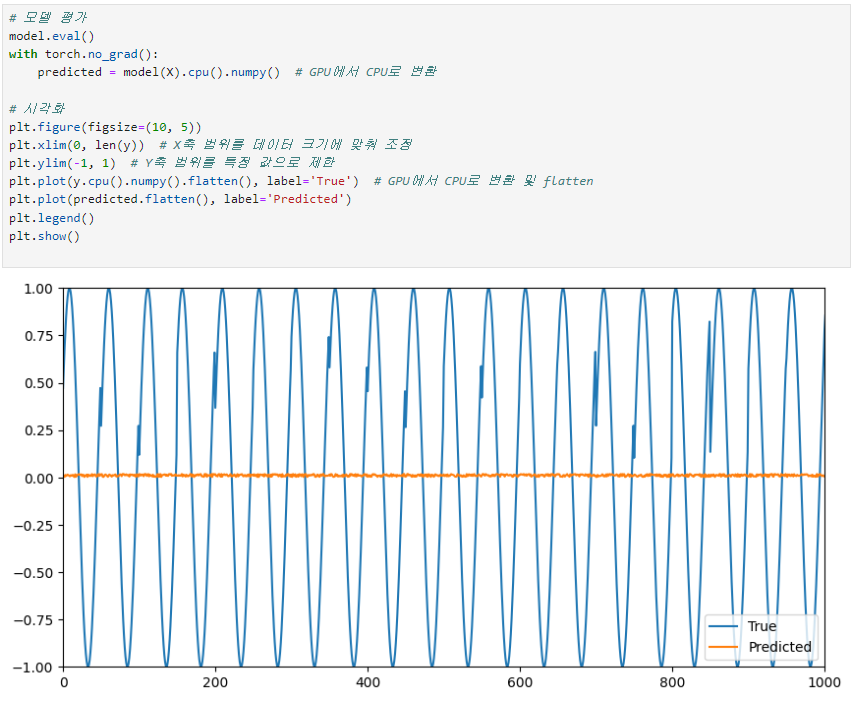
Task: Click the x-axis tick label 600
Action: tap(520, 682)
